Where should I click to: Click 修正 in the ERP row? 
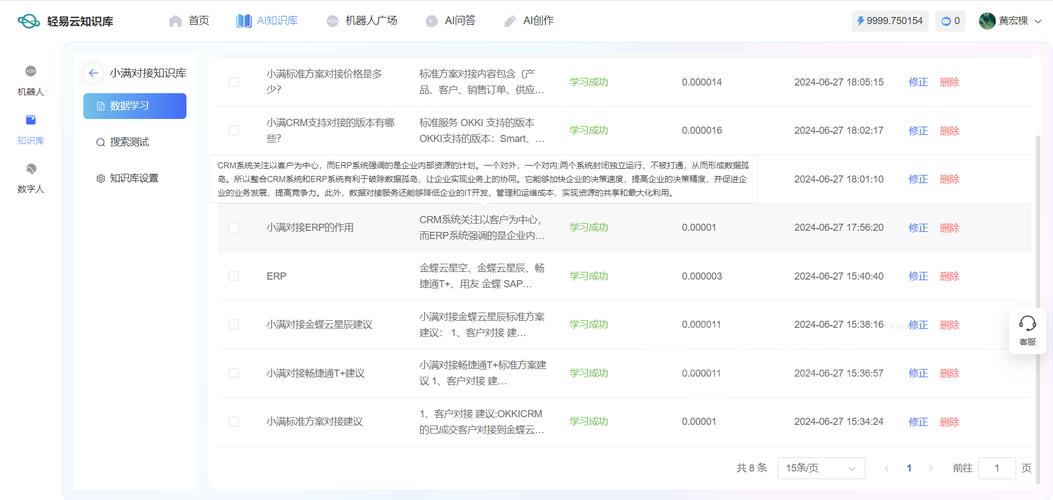(x=918, y=276)
